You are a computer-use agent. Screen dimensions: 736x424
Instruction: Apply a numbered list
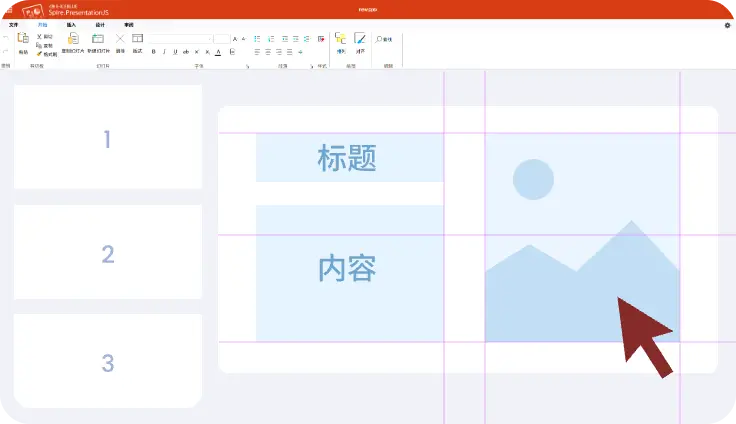coord(271,39)
